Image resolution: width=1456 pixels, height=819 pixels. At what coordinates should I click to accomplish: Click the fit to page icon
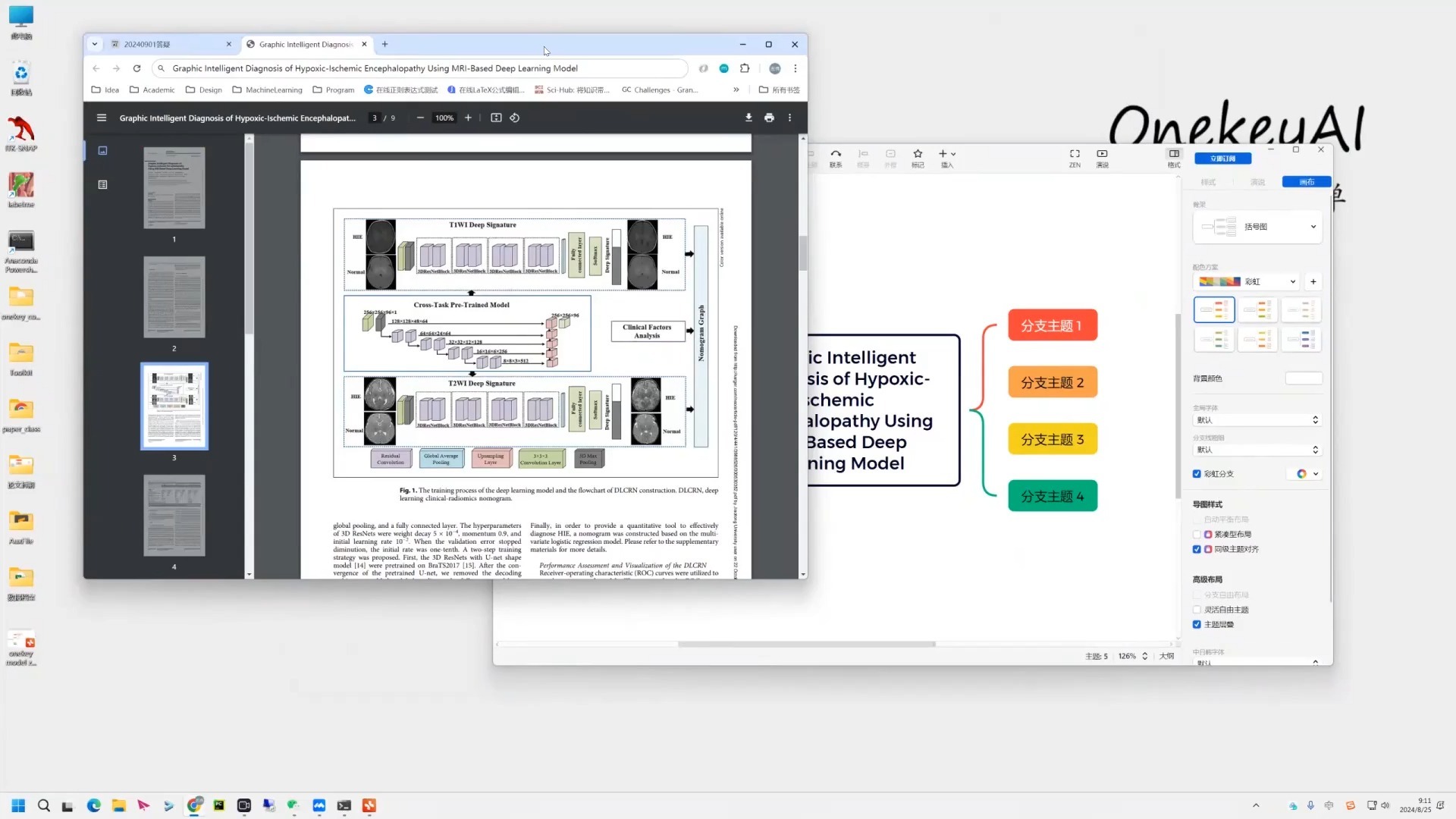(x=496, y=118)
